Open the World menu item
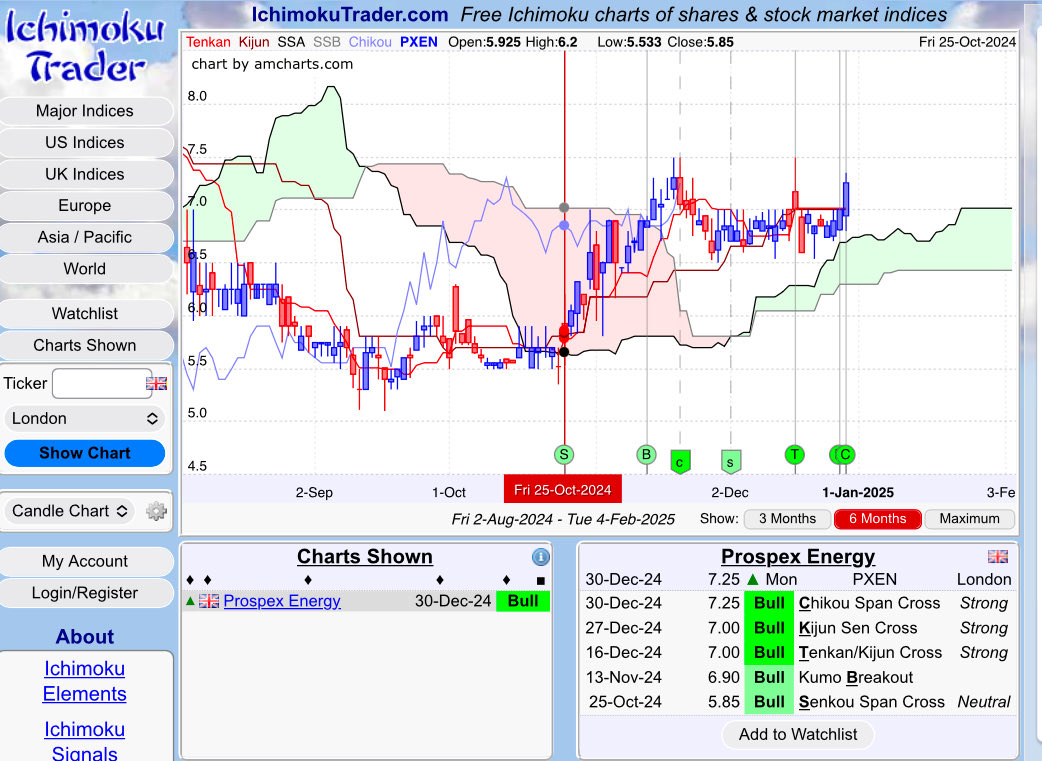This screenshot has height=761, width=1042. click(85, 269)
